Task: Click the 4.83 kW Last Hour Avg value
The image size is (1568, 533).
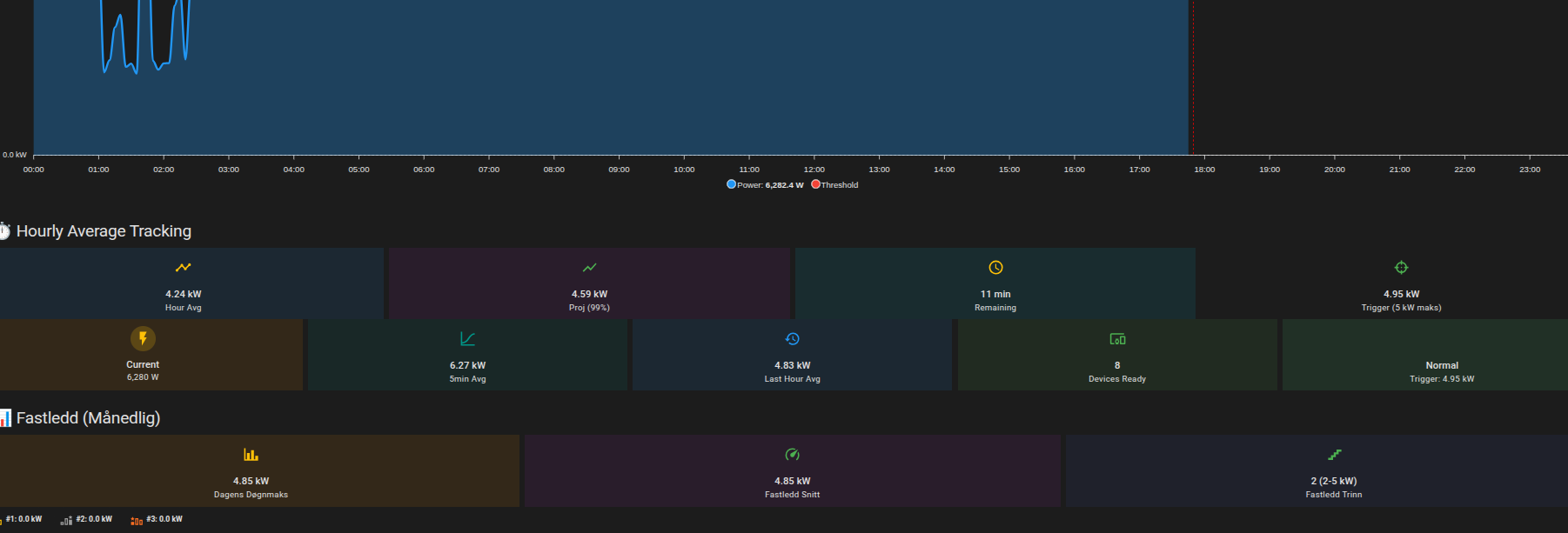Action: pos(792,365)
